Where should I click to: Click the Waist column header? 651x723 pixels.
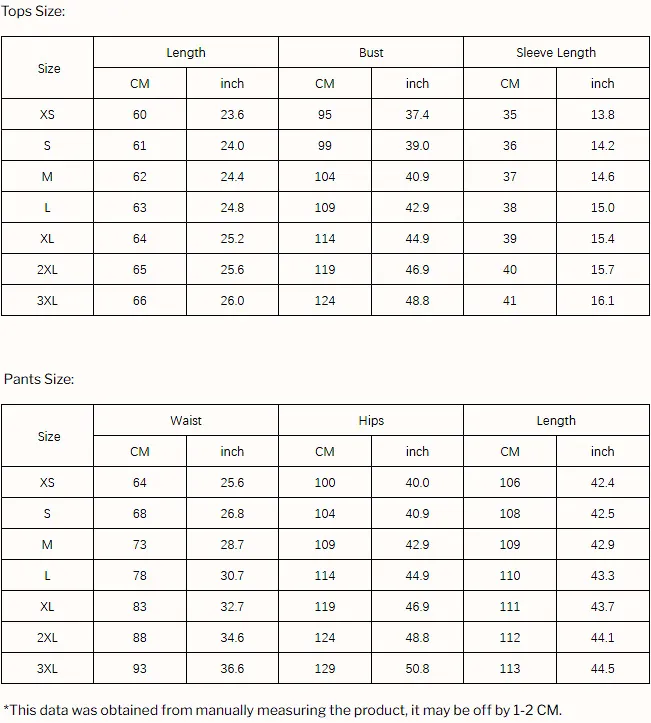point(186,421)
